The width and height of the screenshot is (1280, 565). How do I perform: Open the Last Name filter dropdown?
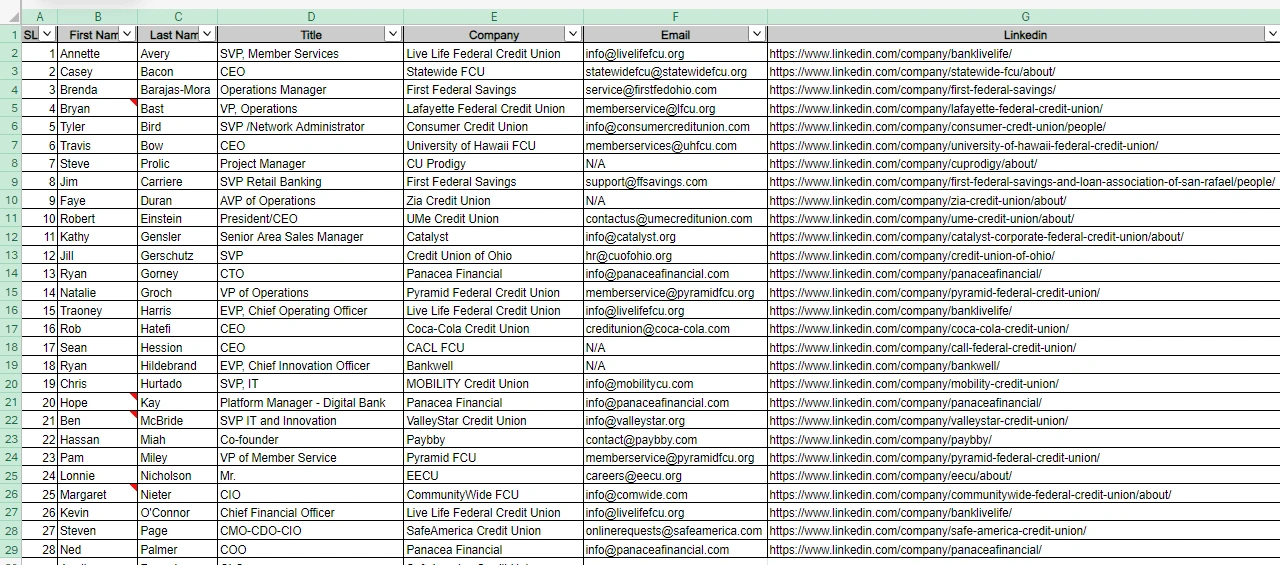pos(207,34)
